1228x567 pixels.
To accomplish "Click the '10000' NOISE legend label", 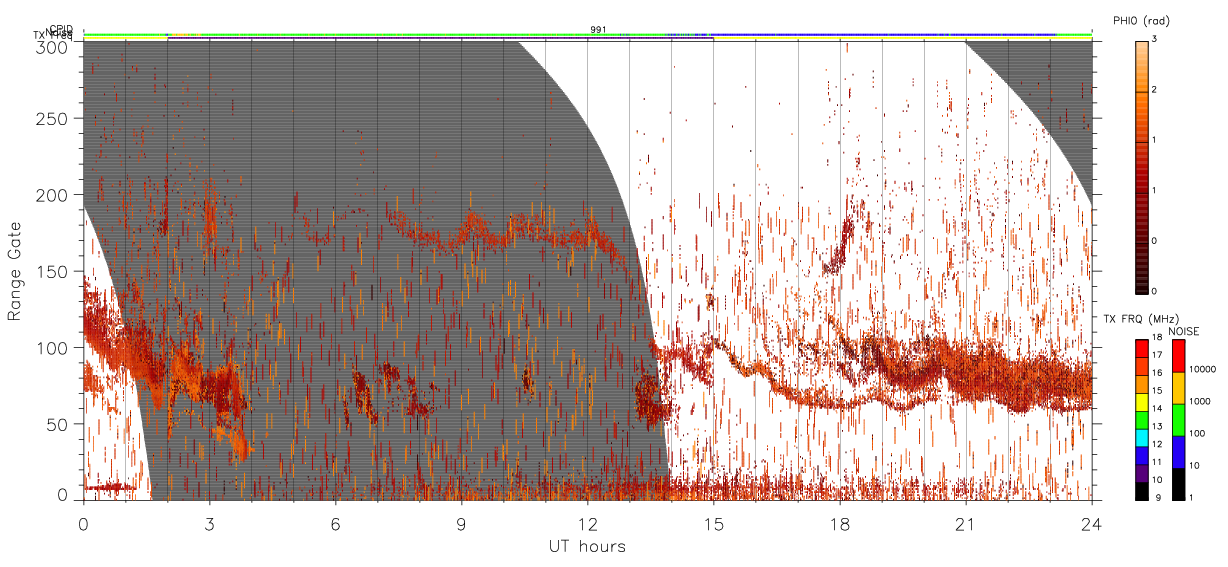I will click(1203, 370).
